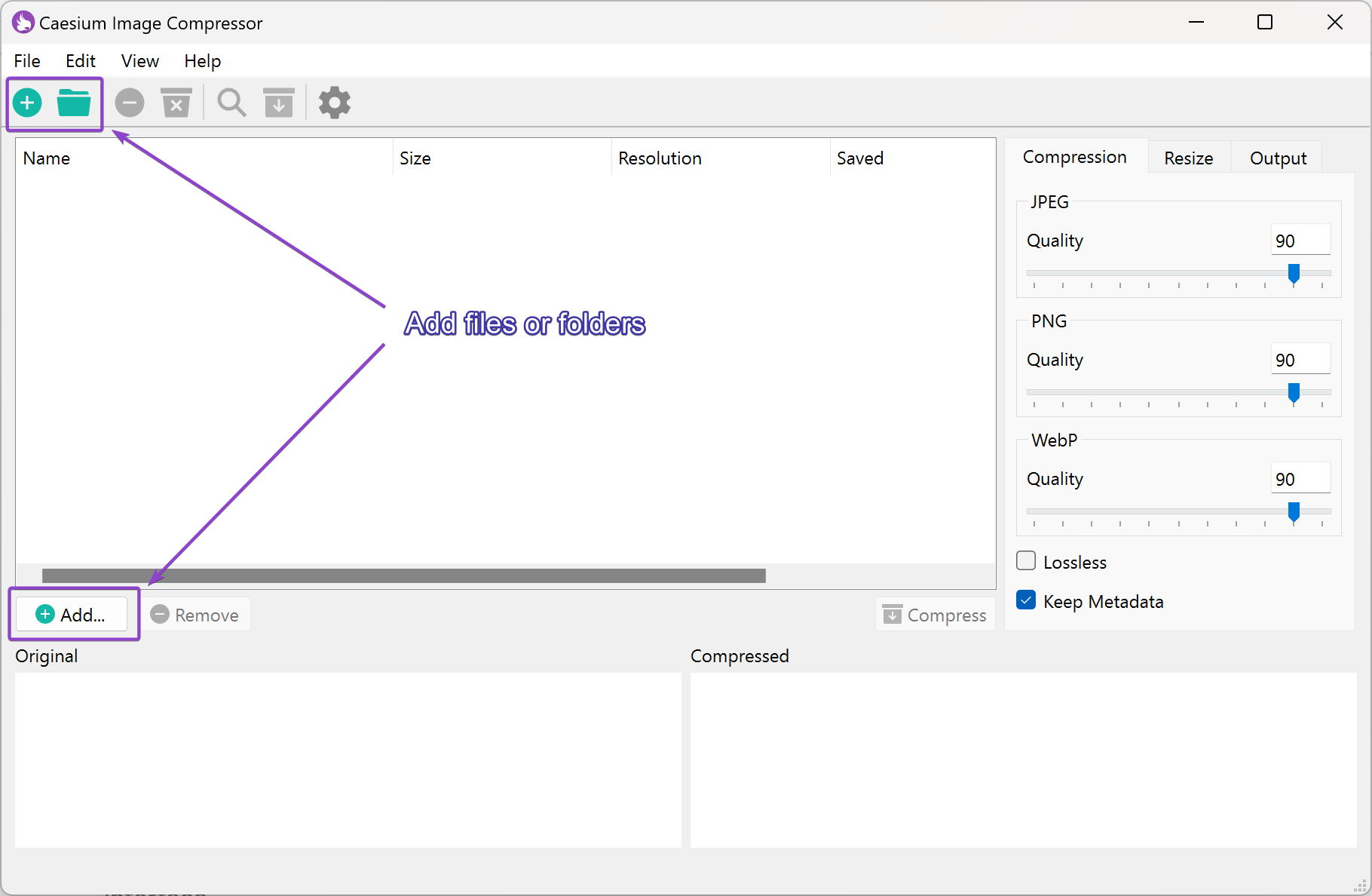Click the file list horizontal scrollbar
This screenshot has height=896, width=1372.
[404, 575]
